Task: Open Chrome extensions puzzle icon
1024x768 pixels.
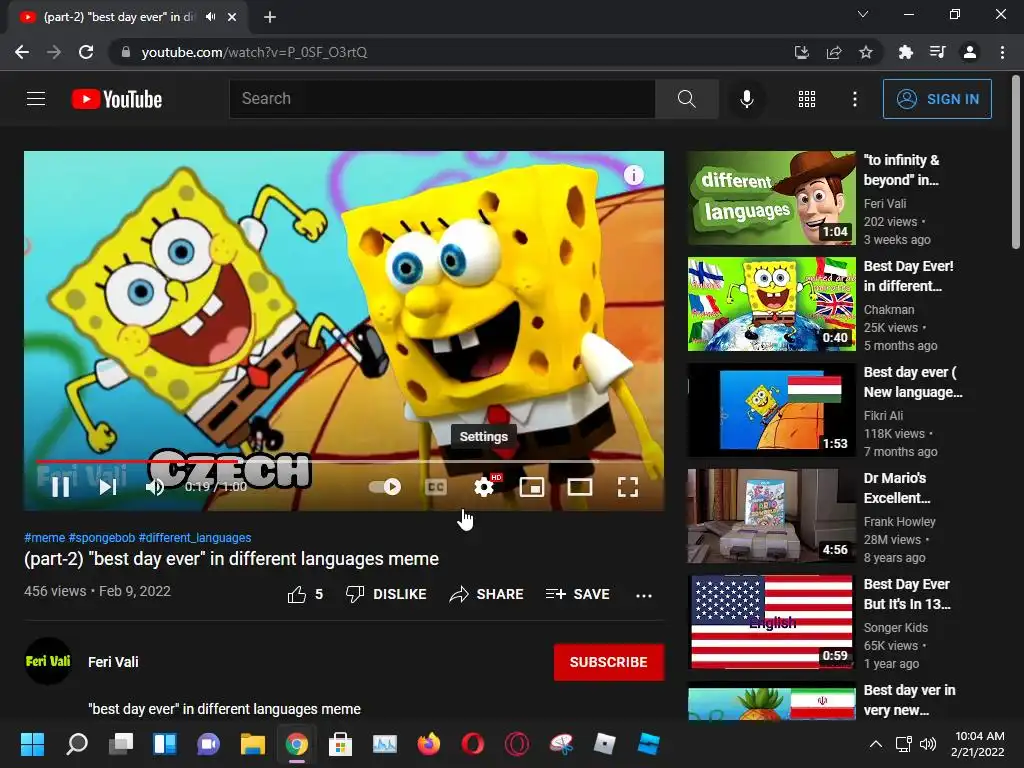Action: point(905,52)
